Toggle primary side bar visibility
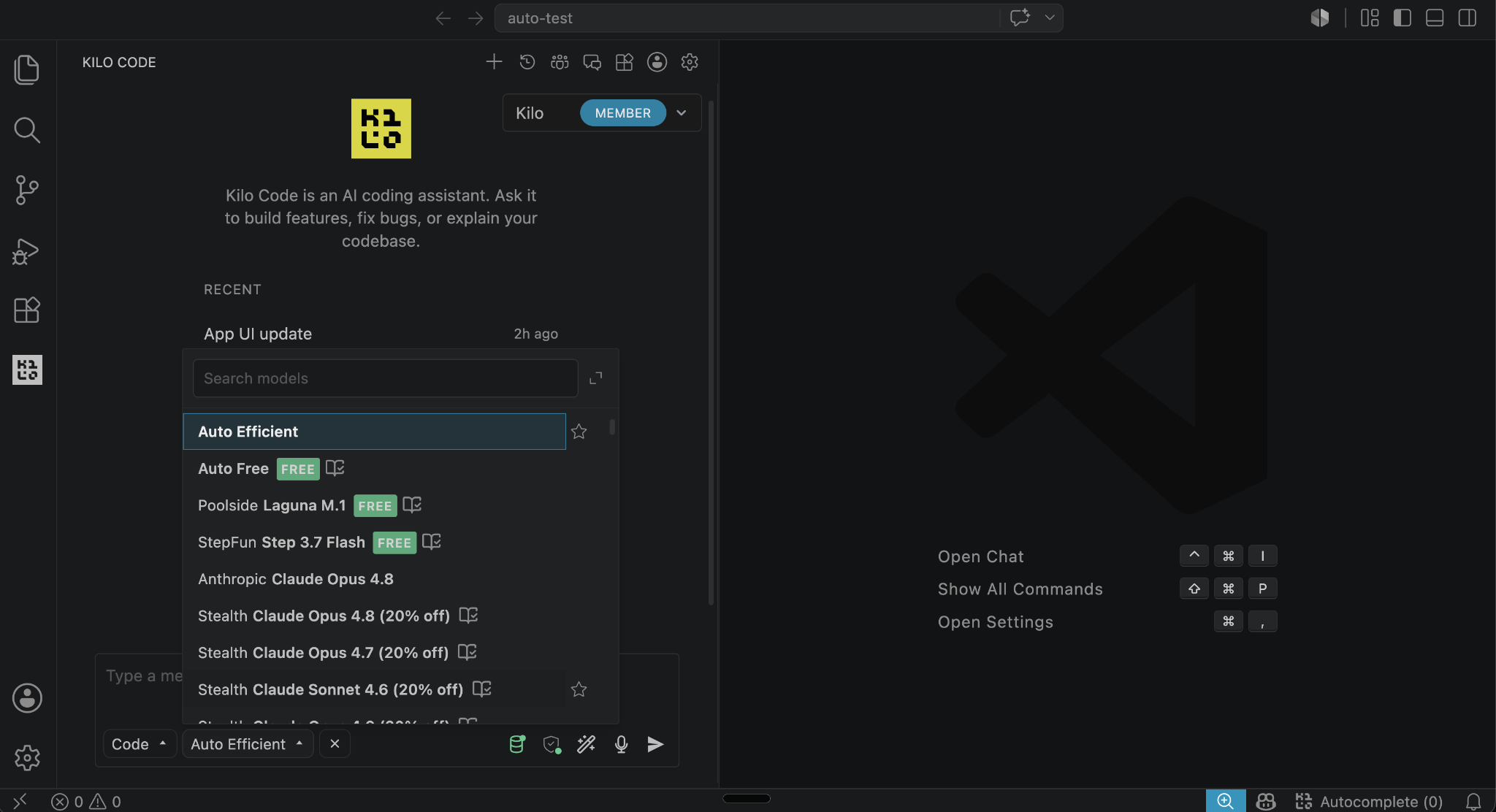1496x812 pixels. [1402, 18]
